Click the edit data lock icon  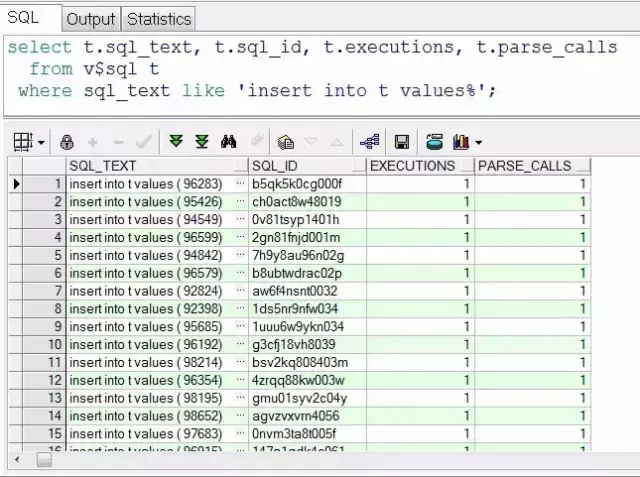click(67, 142)
